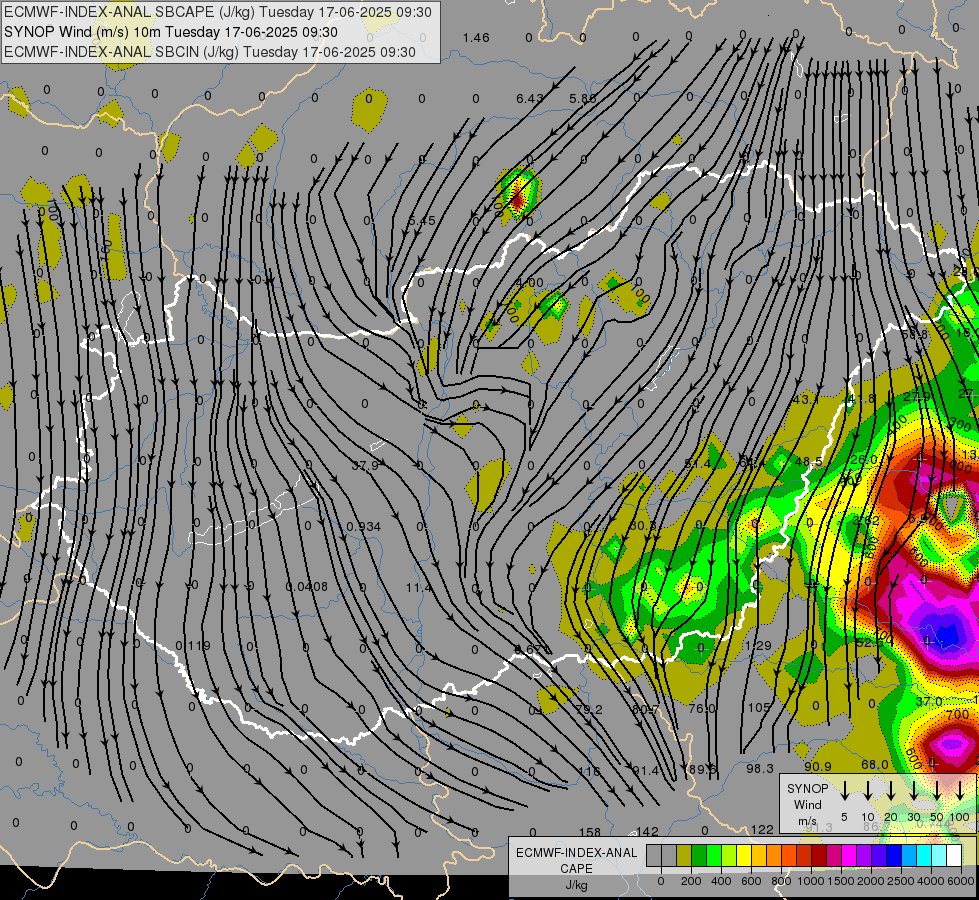Click the map value '5.45'
The image size is (979, 900).
(422, 221)
